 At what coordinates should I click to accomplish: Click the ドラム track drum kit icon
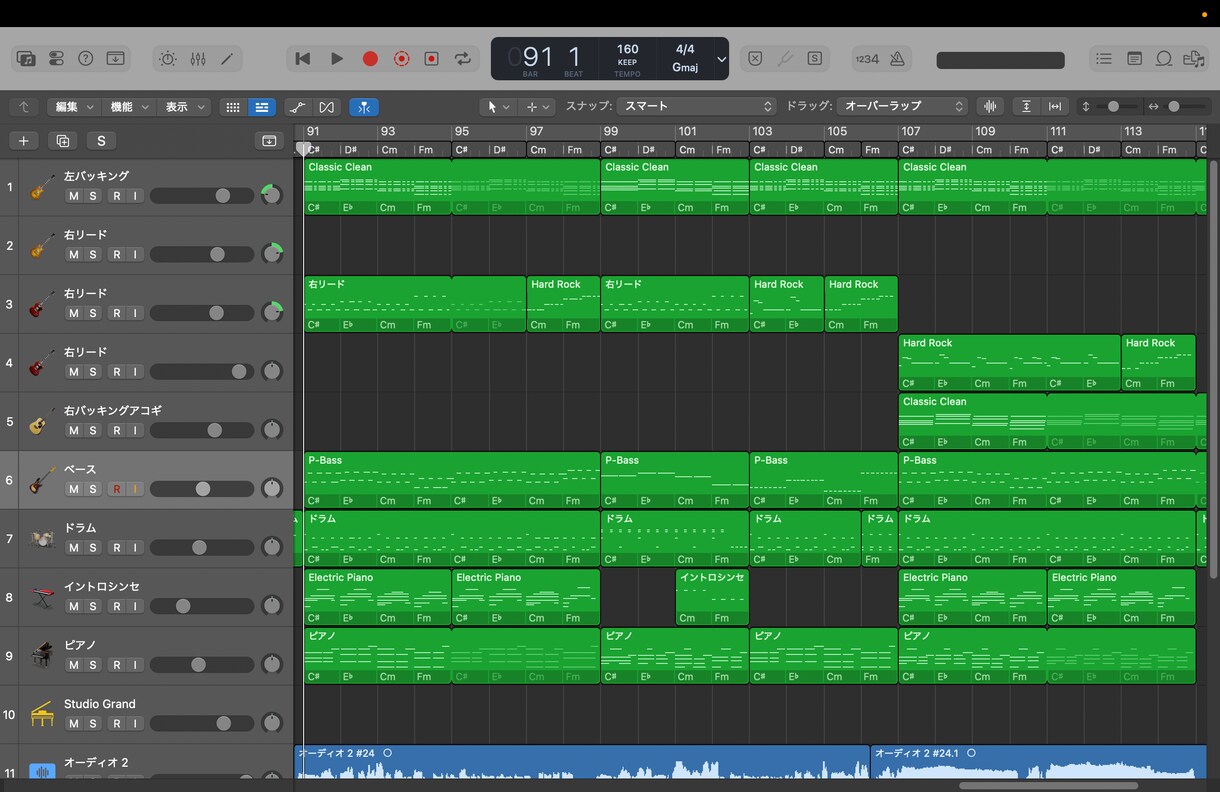41,539
